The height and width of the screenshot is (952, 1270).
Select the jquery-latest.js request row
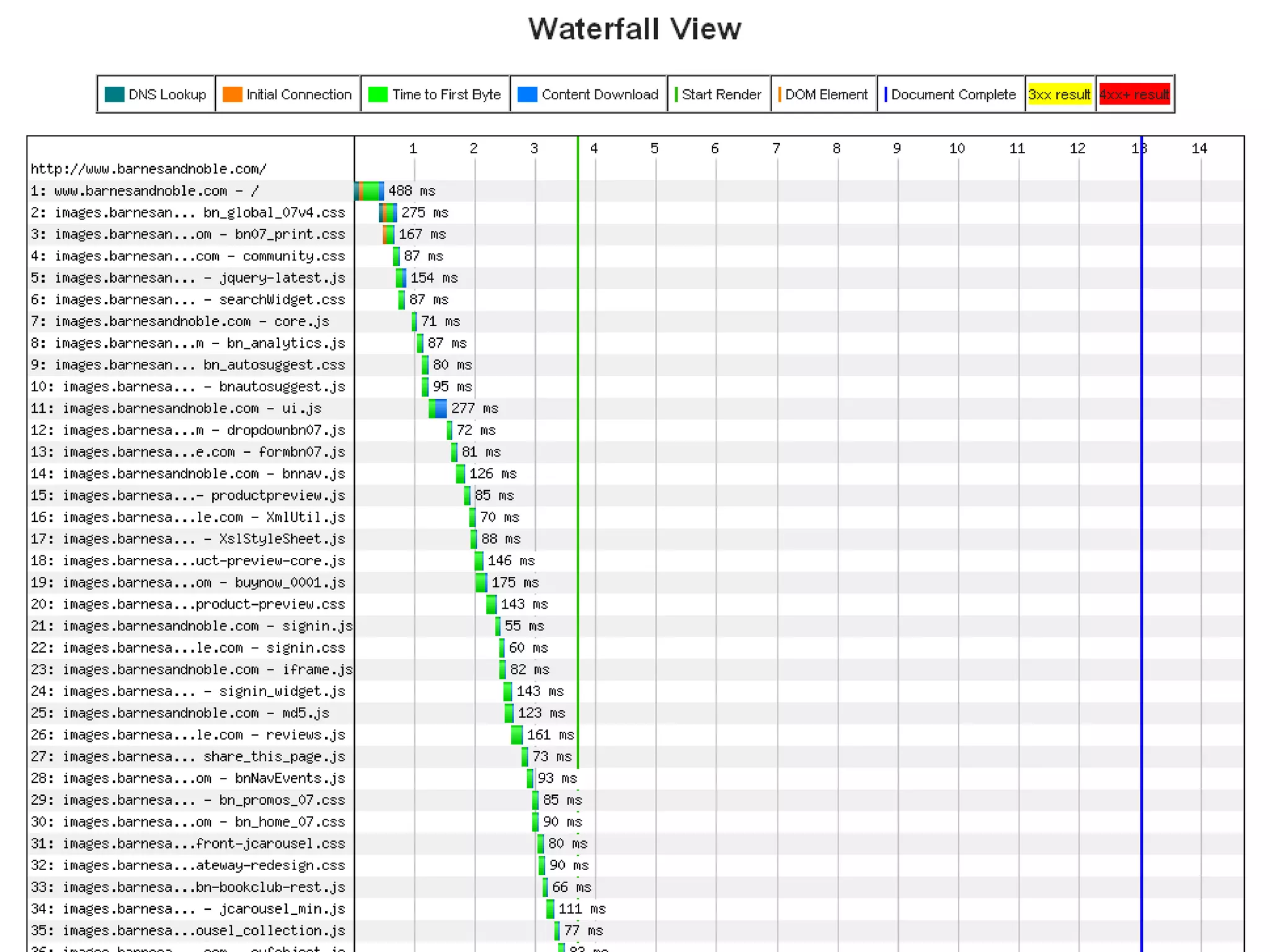187,278
